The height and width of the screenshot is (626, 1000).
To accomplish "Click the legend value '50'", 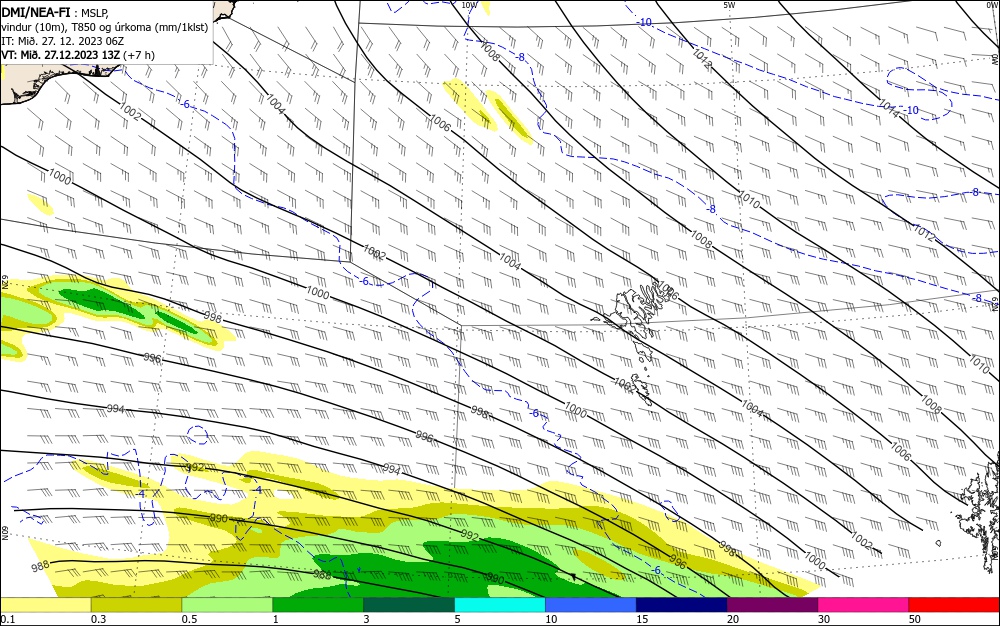I will pyautogui.click(x=915, y=619).
